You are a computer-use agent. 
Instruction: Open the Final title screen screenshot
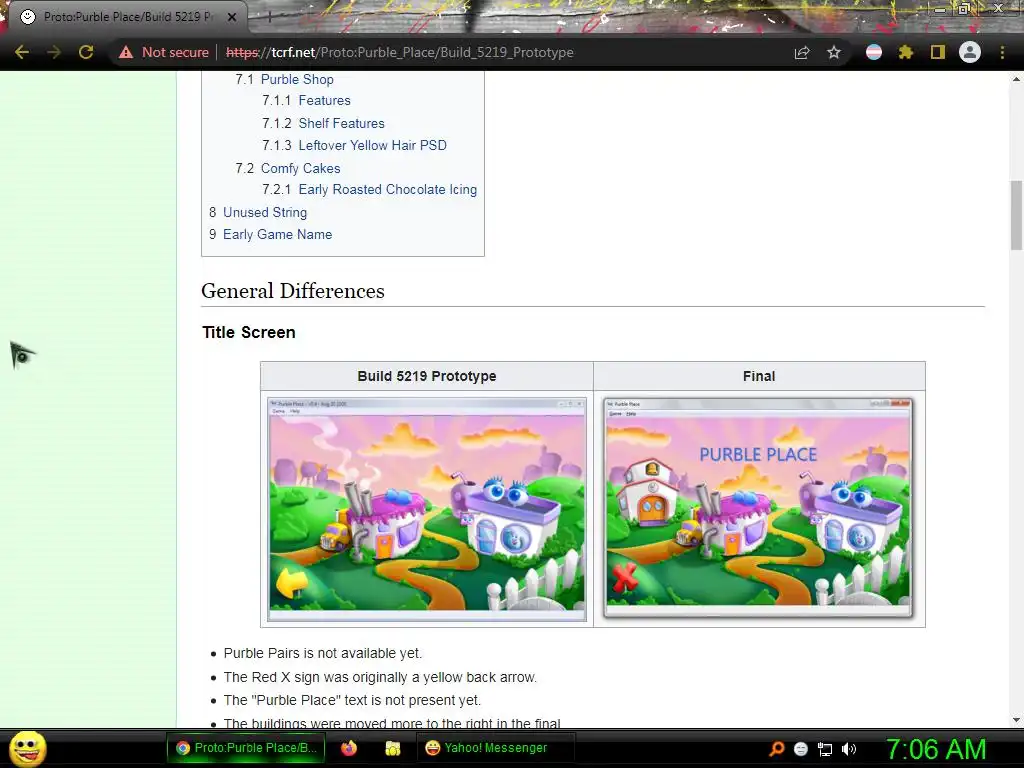tap(758, 508)
